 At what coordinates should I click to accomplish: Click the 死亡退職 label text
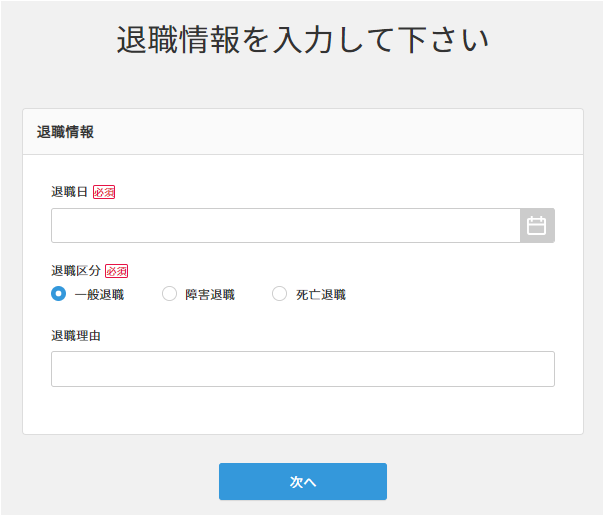321,295
